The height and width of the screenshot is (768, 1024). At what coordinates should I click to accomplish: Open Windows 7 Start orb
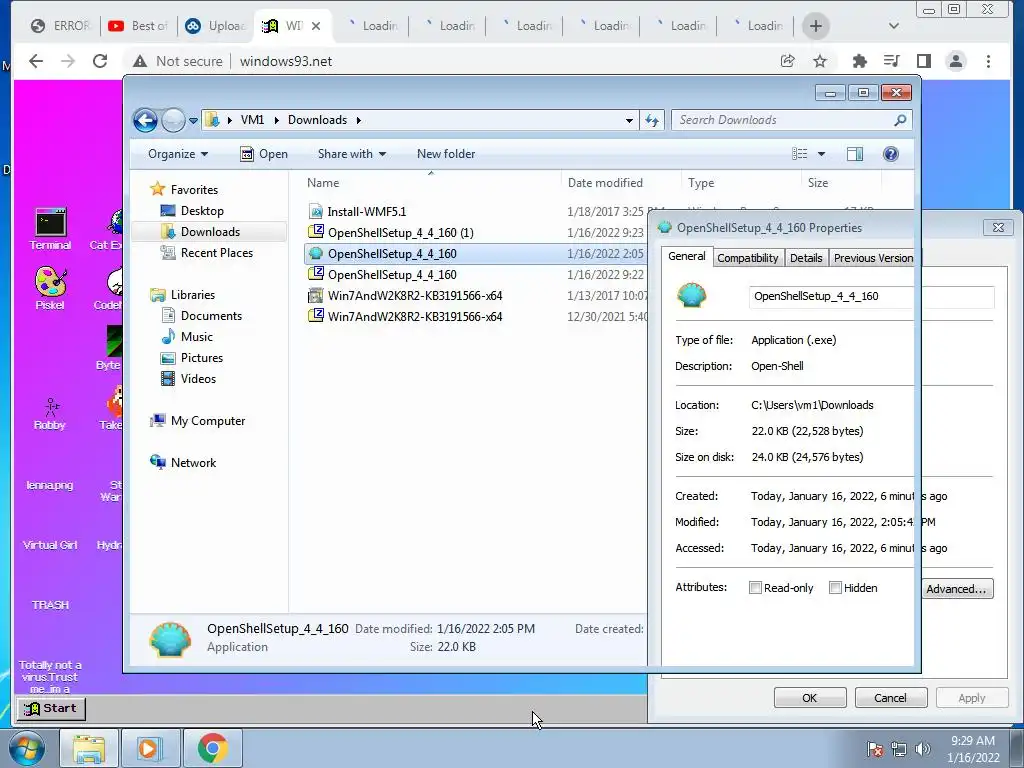click(27, 748)
